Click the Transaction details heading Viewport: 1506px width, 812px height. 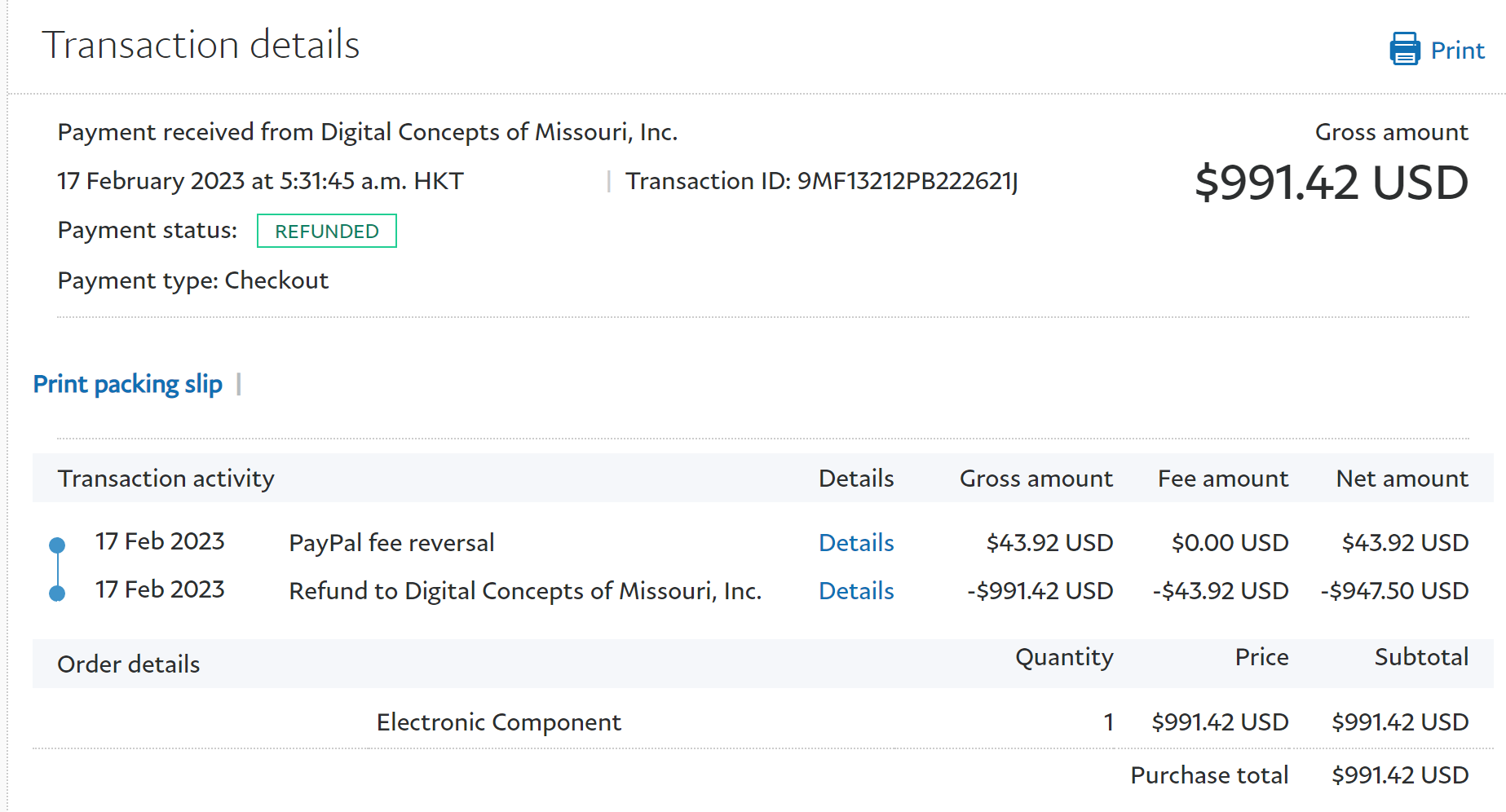click(201, 45)
